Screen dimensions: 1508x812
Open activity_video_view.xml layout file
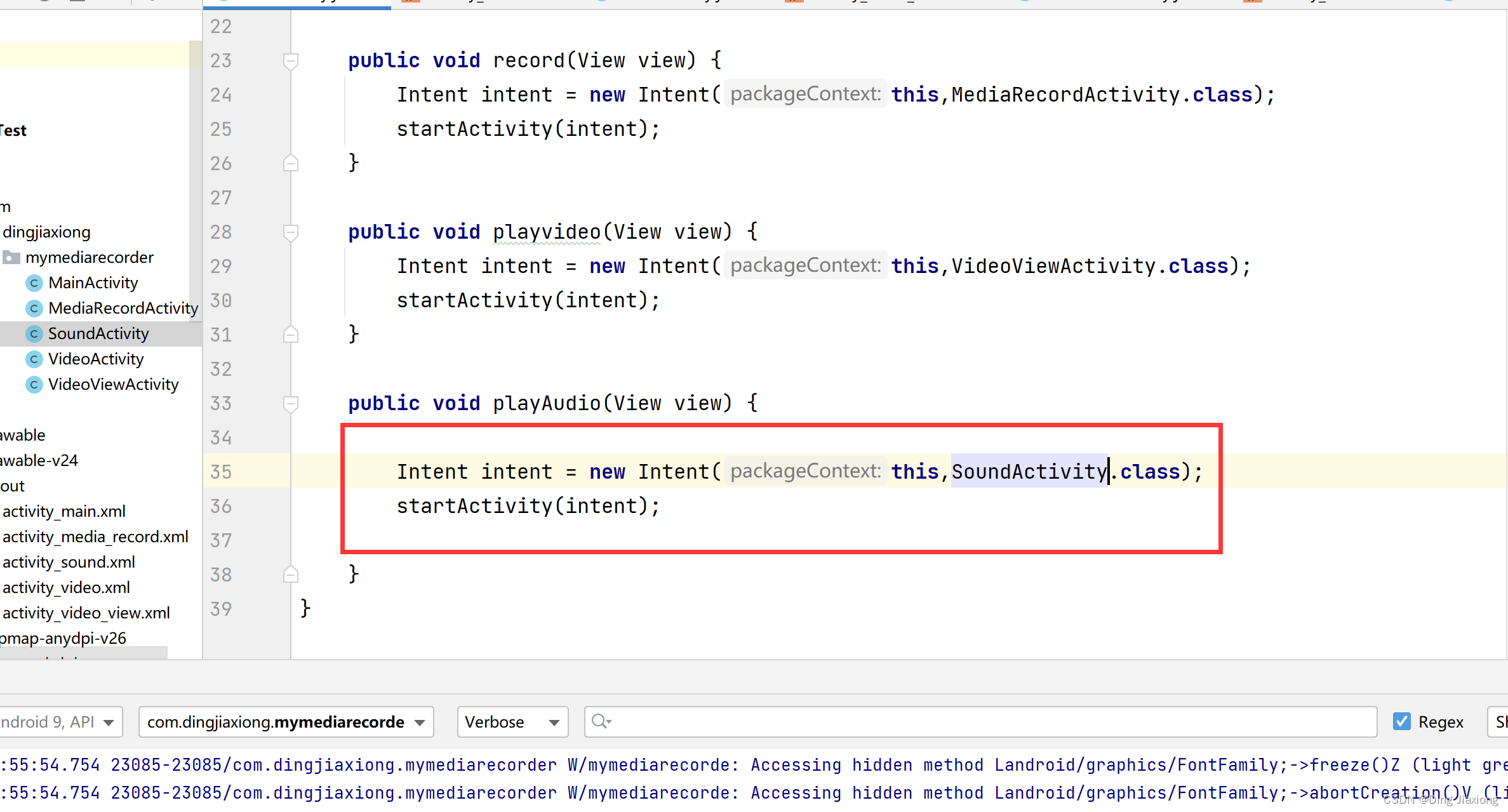click(86, 613)
